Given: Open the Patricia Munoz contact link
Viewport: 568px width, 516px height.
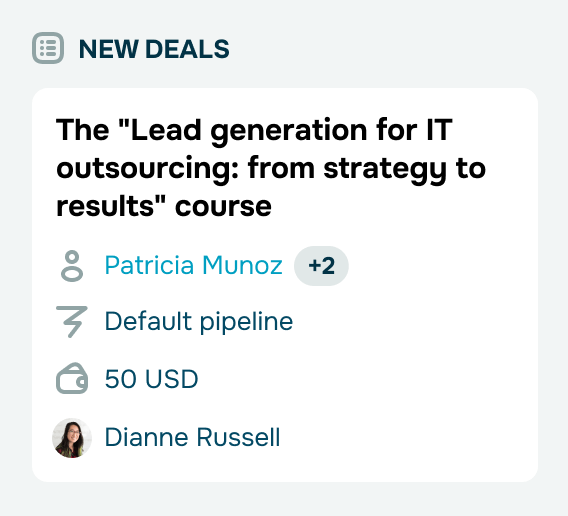Looking at the screenshot, I should pos(193,265).
